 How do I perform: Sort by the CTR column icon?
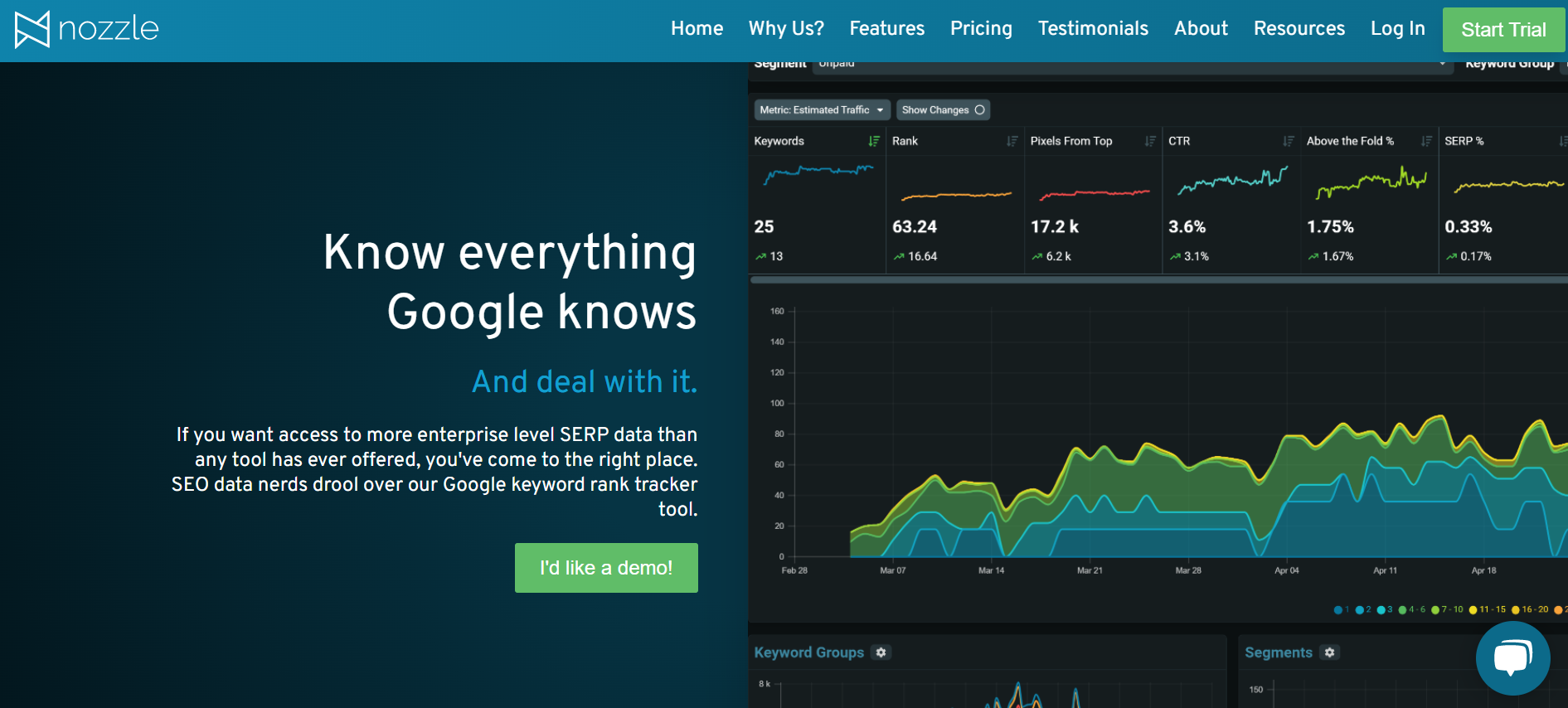pyautogui.click(x=1288, y=141)
